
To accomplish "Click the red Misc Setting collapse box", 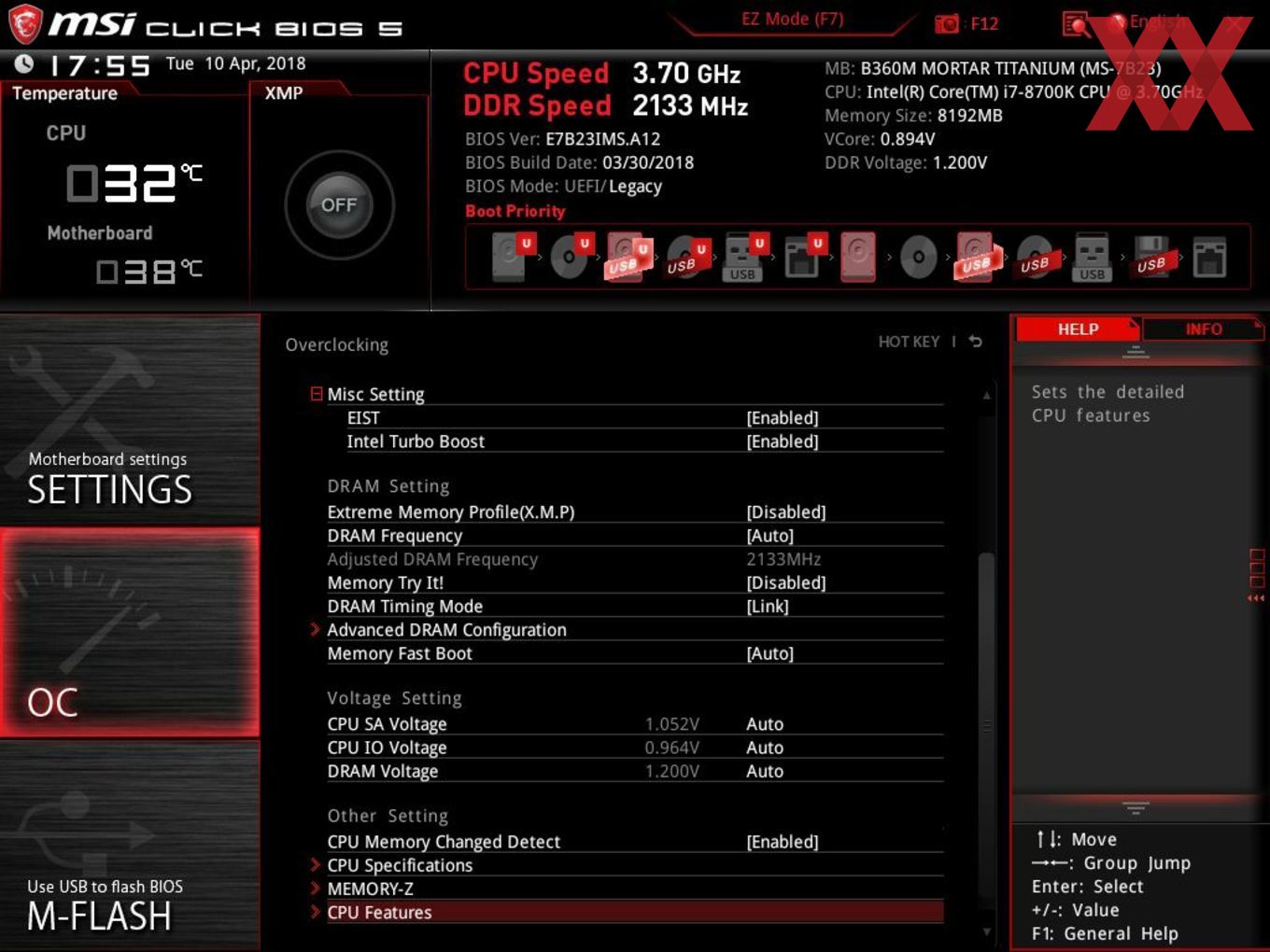I will pyautogui.click(x=317, y=394).
